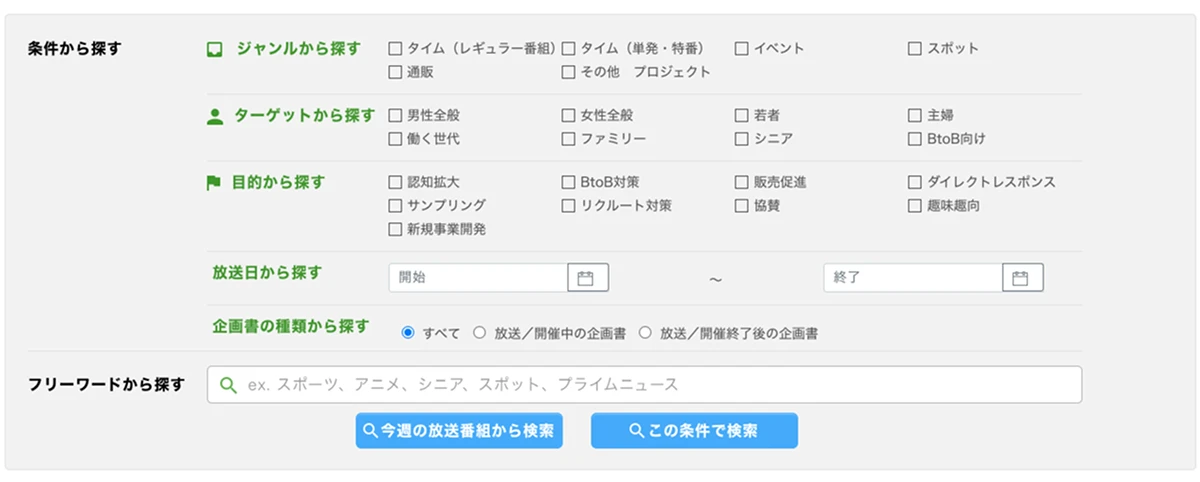Check the 女性全般 target checkbox
The image size is (1200, 482).
[569, 116]
